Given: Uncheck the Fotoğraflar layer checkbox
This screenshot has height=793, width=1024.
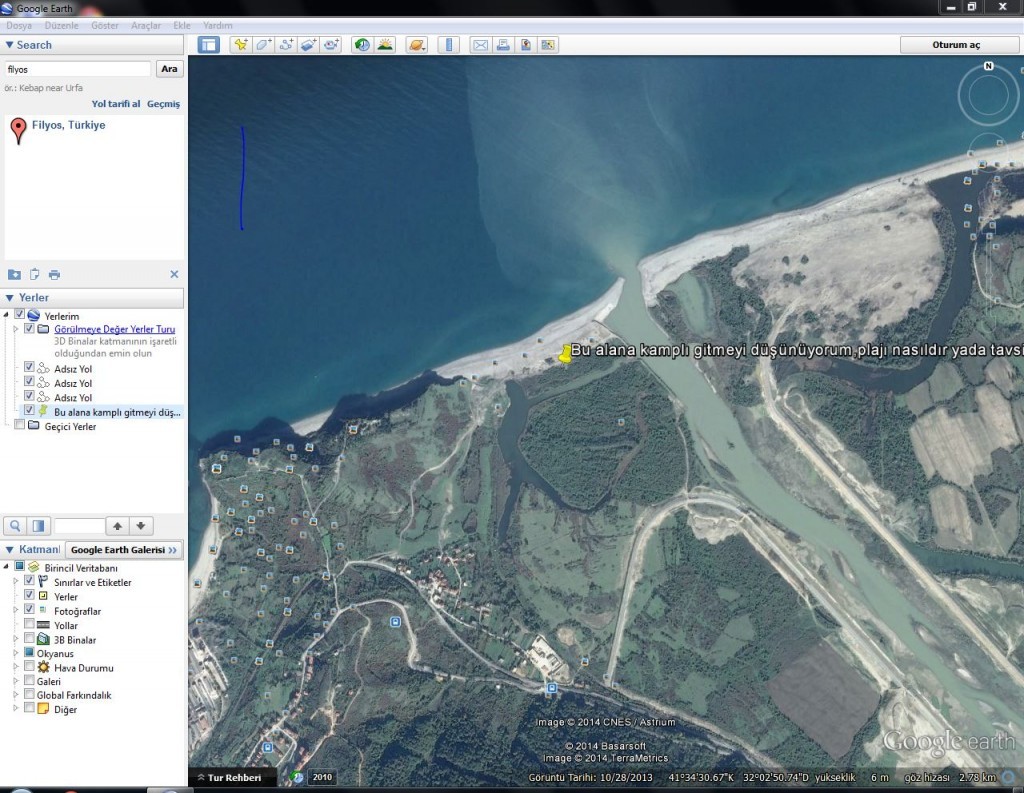Looking at the screenshot, I should click(30, 610).
